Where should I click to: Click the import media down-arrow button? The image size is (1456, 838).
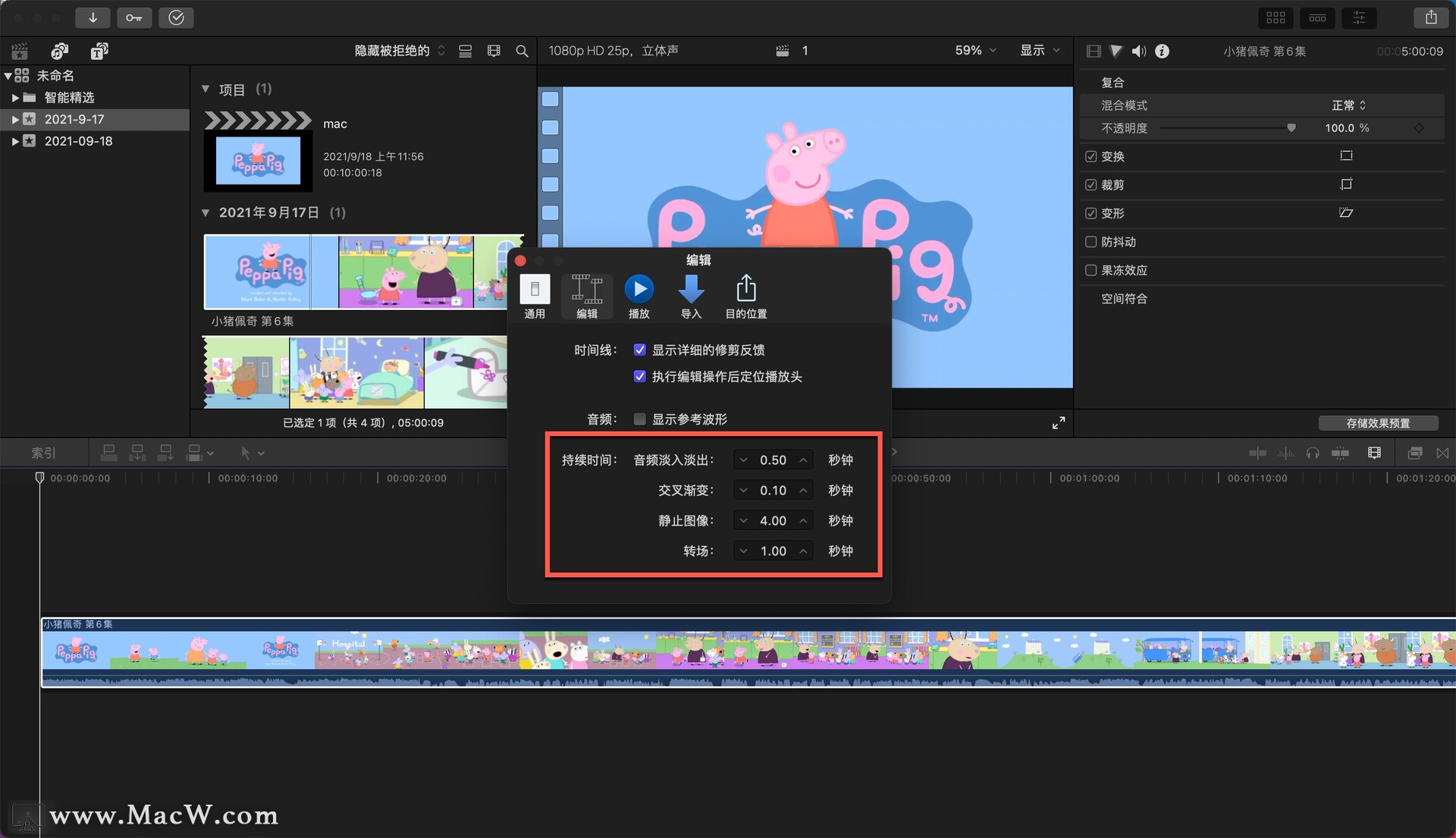pos(93,17)
